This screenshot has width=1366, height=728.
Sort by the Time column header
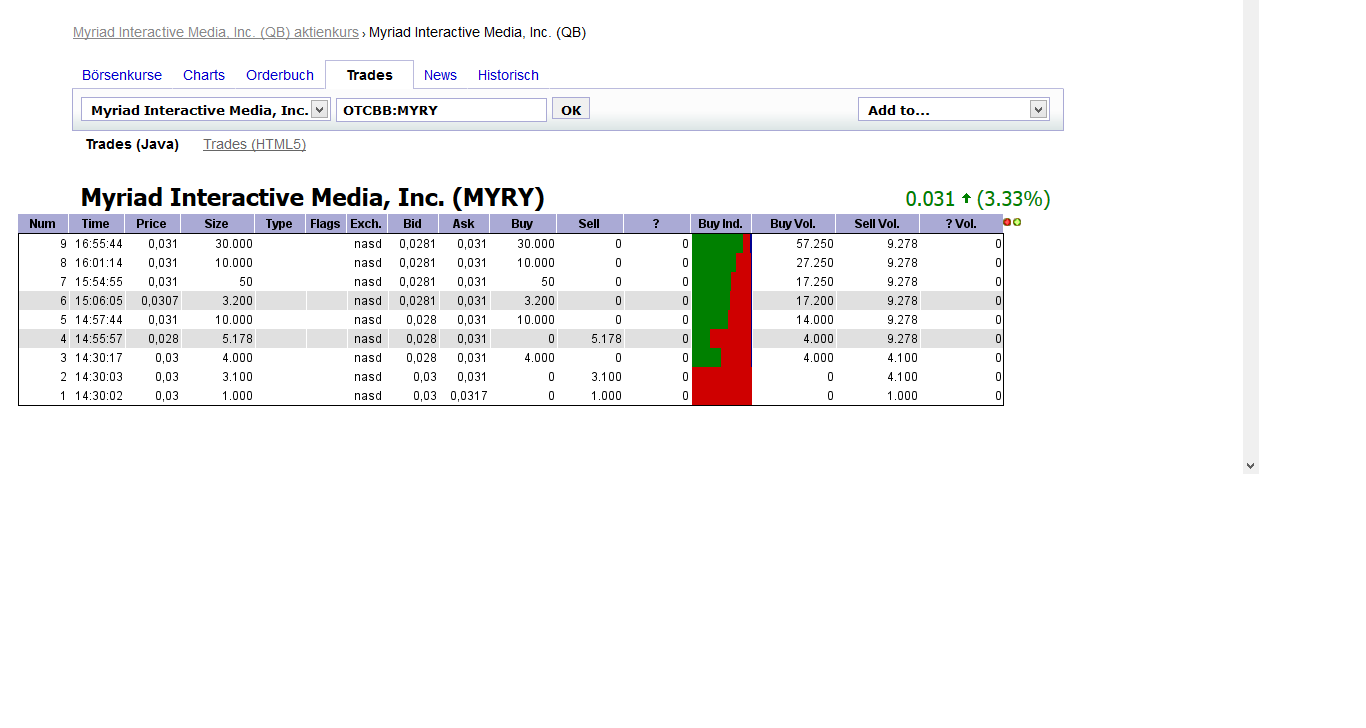(96, 224)
